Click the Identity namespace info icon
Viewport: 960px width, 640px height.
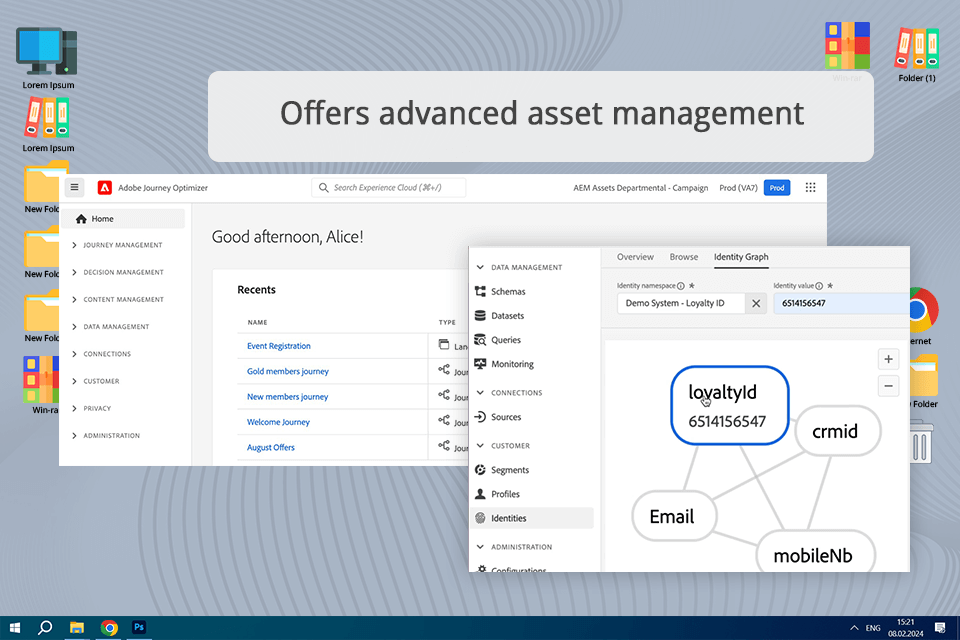point(681,286)
